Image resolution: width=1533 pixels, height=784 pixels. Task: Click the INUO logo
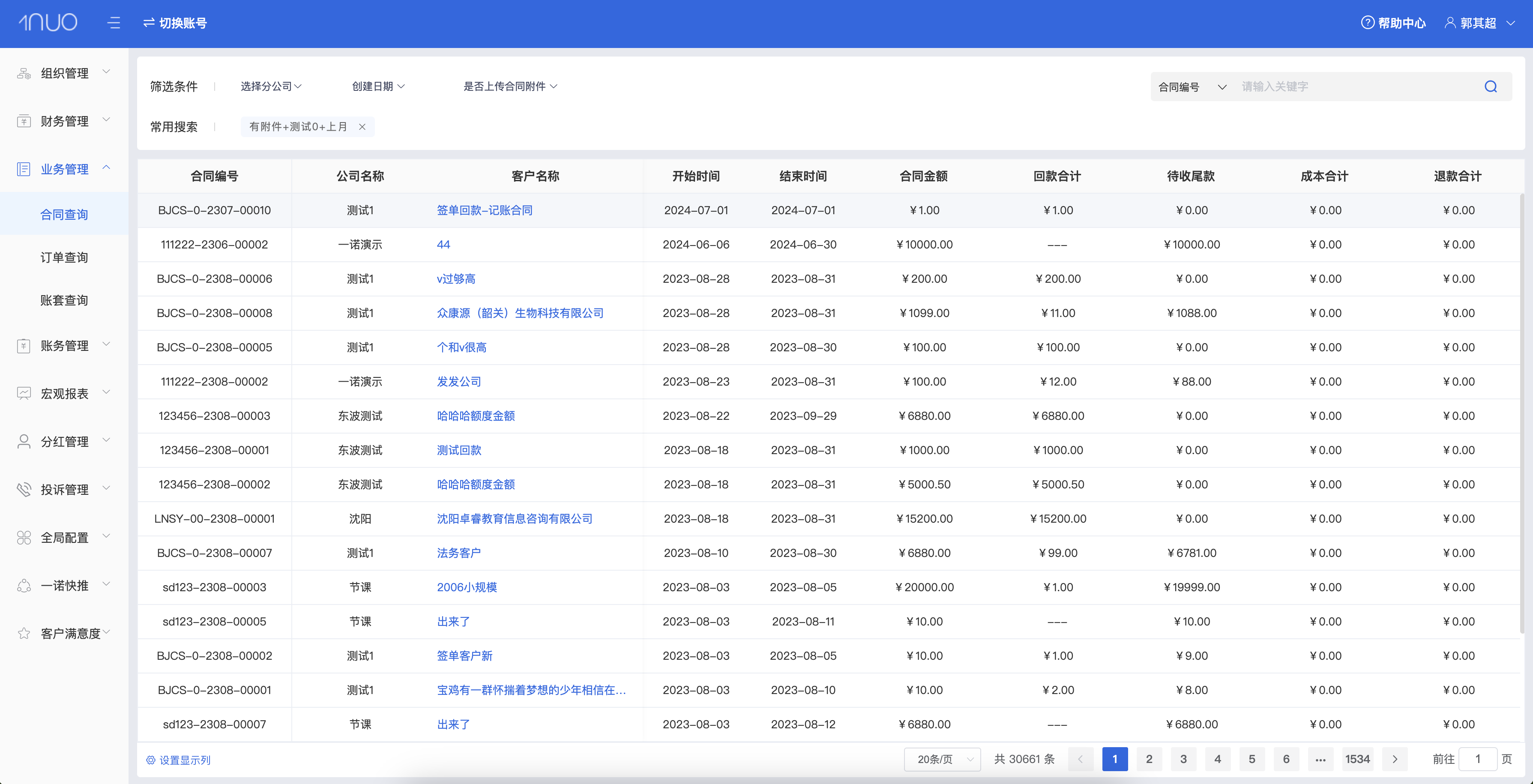[48, 23]
